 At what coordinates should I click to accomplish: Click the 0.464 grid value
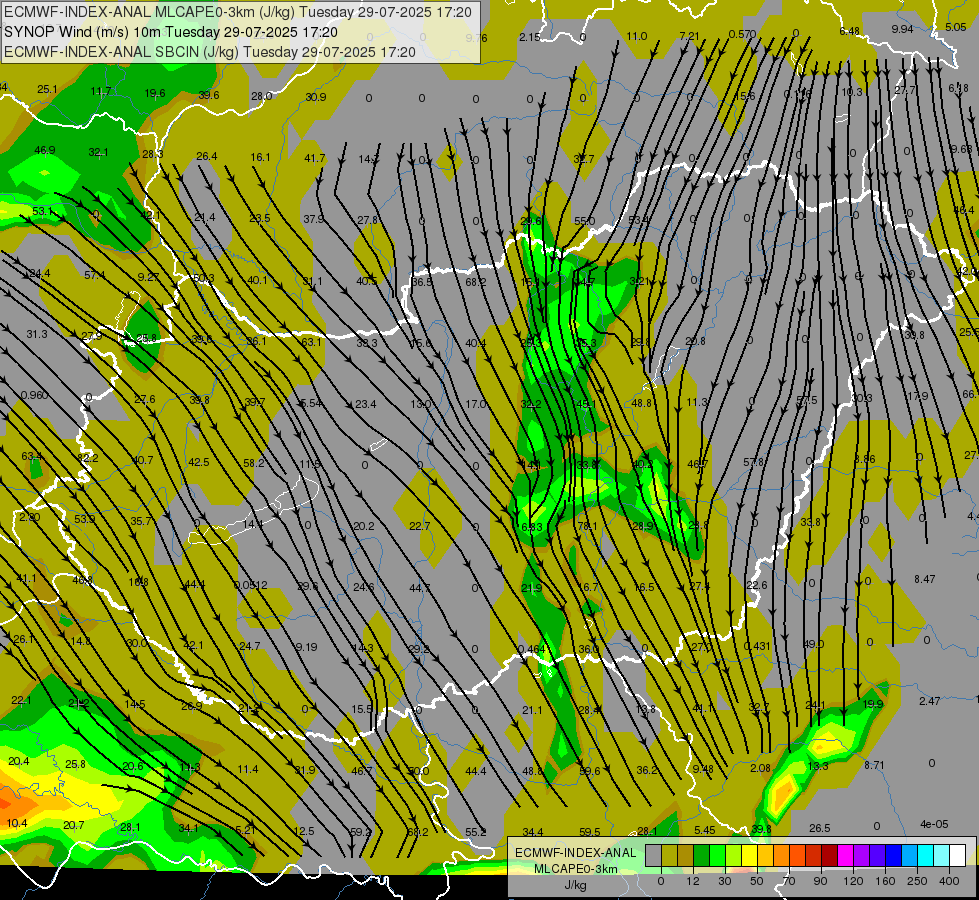[x=531, y=649]
